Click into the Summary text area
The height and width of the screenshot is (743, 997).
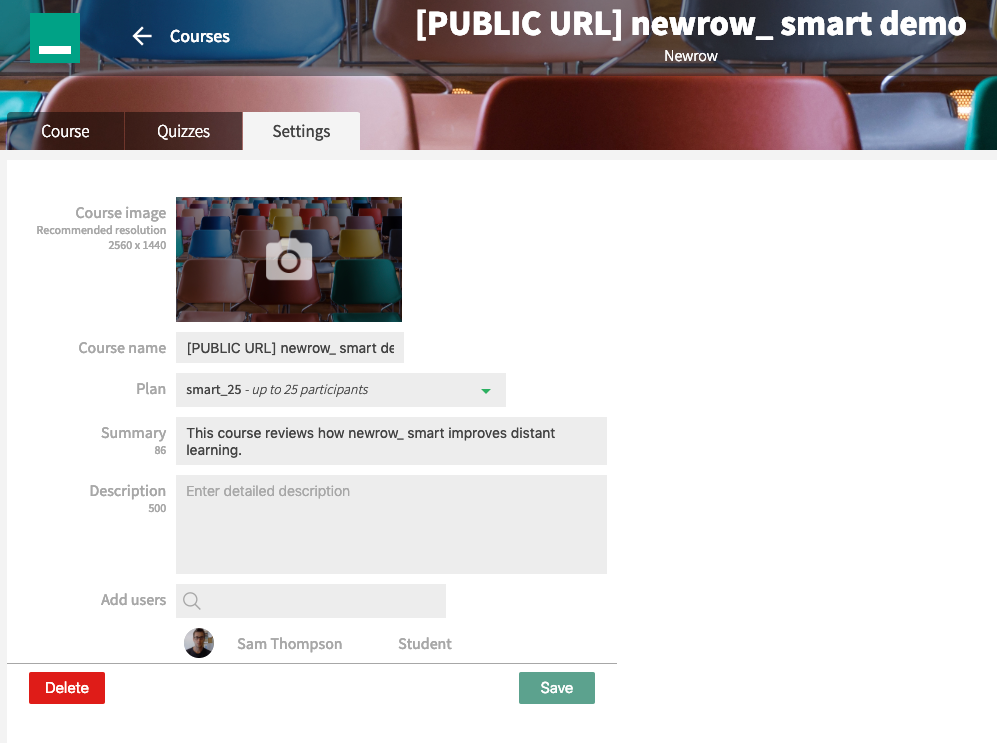pos(391,441)
